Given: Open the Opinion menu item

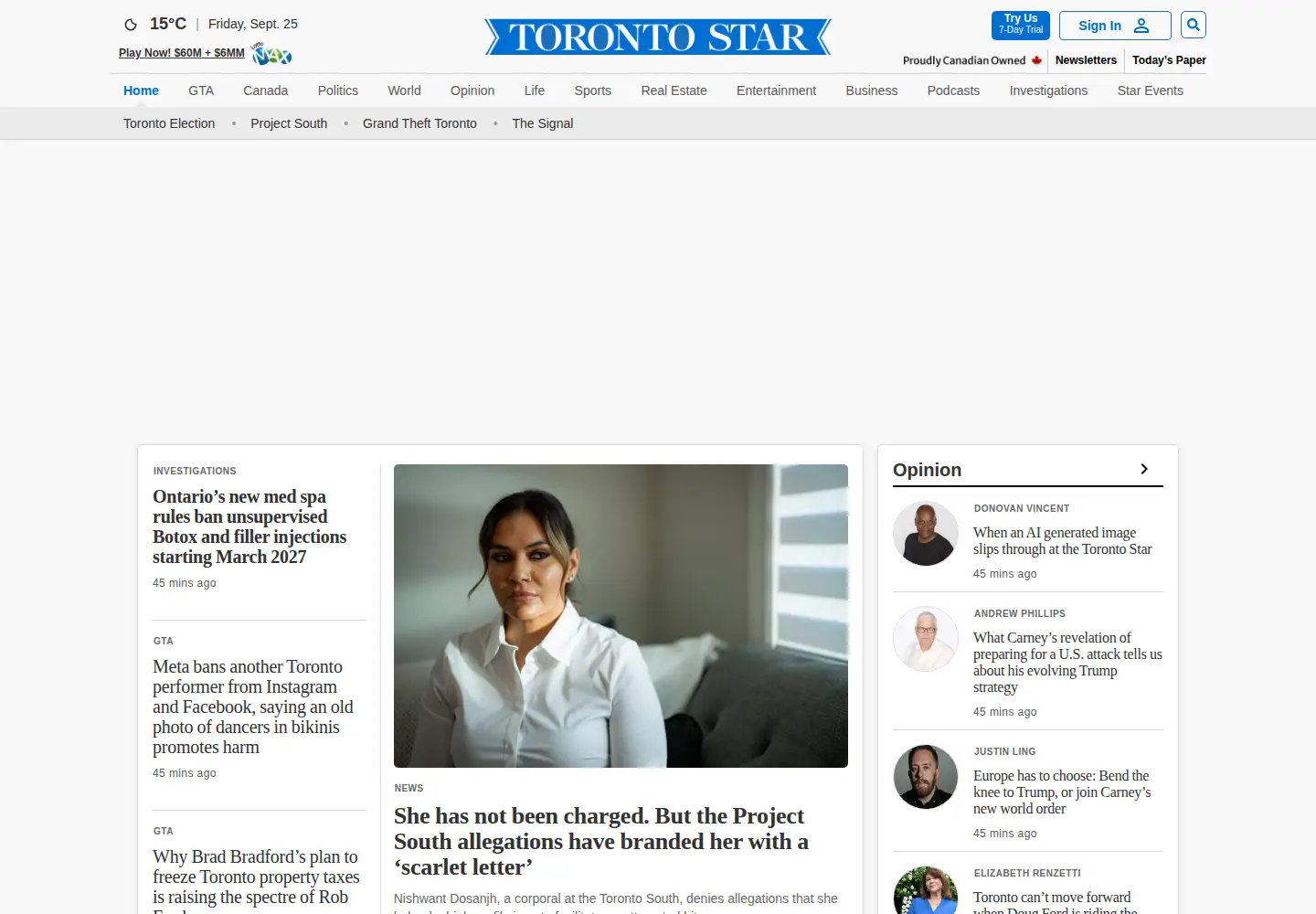Looking at the screenshot, I should click(472, 90).
